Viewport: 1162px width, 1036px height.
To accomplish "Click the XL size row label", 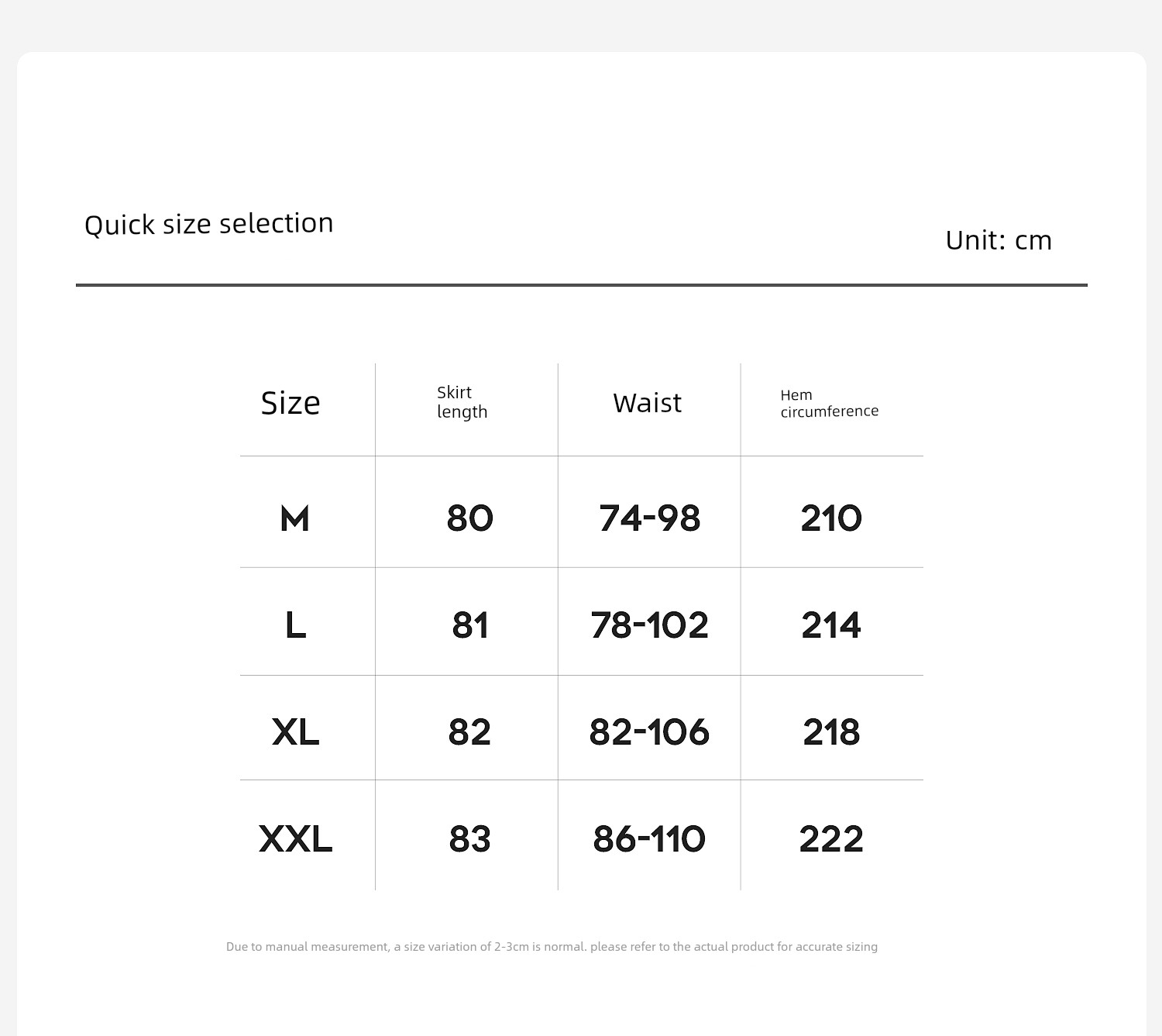I will point(295,731).
